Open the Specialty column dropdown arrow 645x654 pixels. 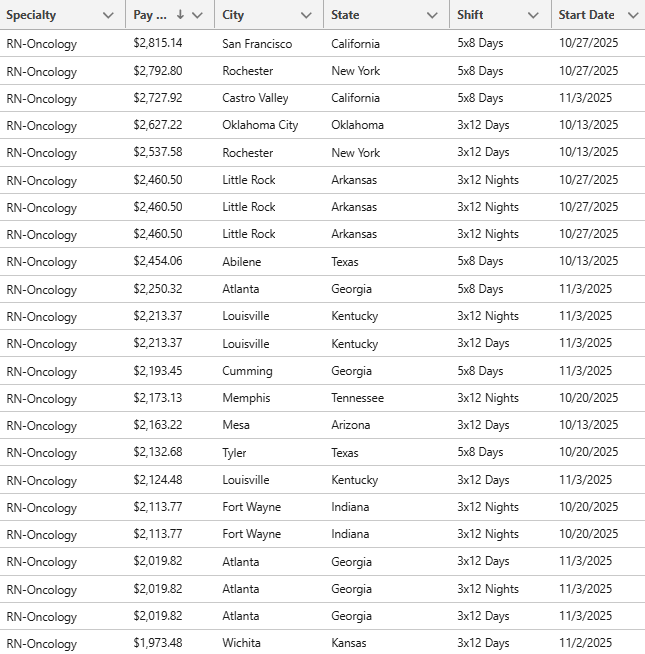click(108, 15)
